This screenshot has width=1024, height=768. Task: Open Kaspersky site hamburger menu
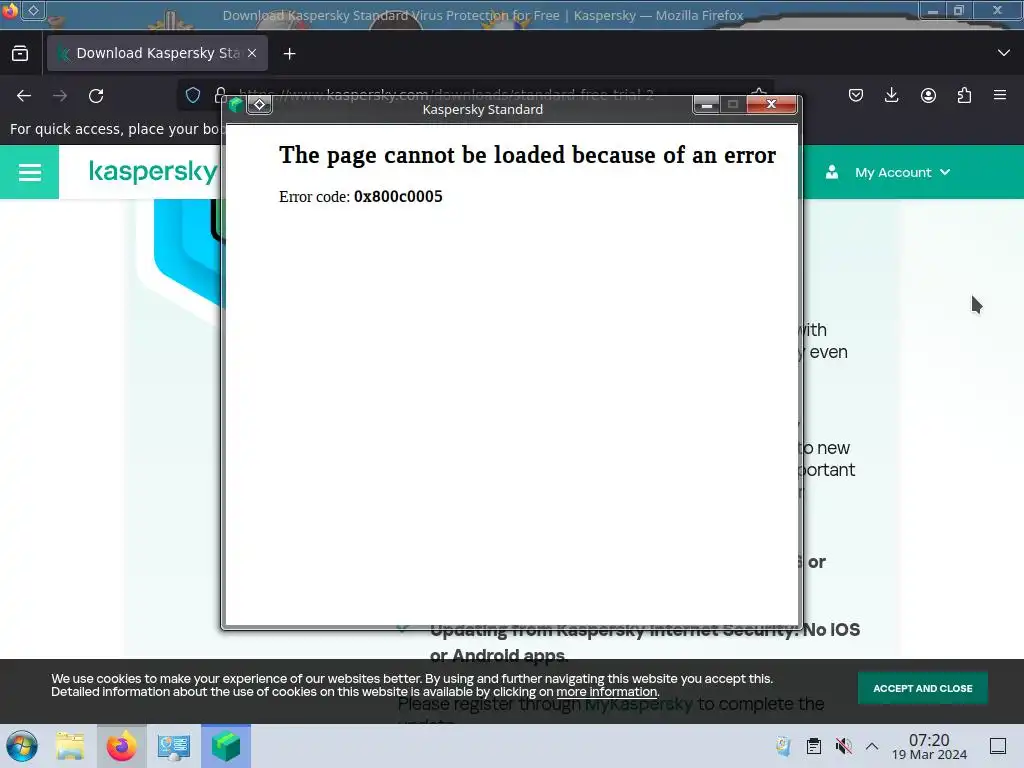coord(29,172)
